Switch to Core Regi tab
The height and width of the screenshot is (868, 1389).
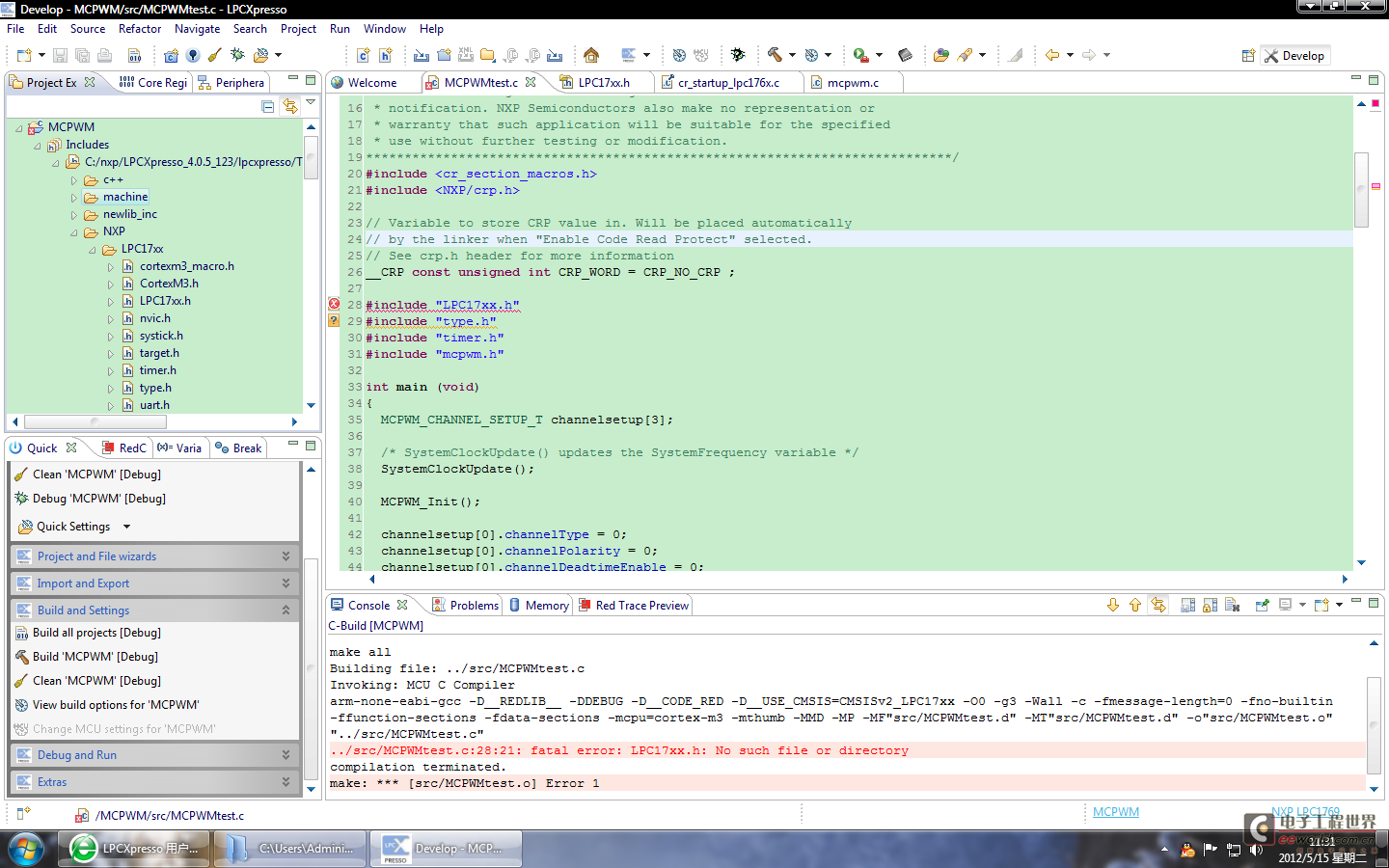(153, 83)
